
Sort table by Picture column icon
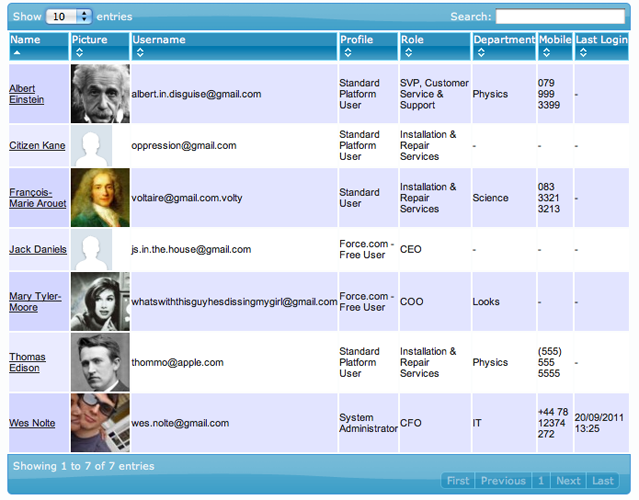pos(78,53)
